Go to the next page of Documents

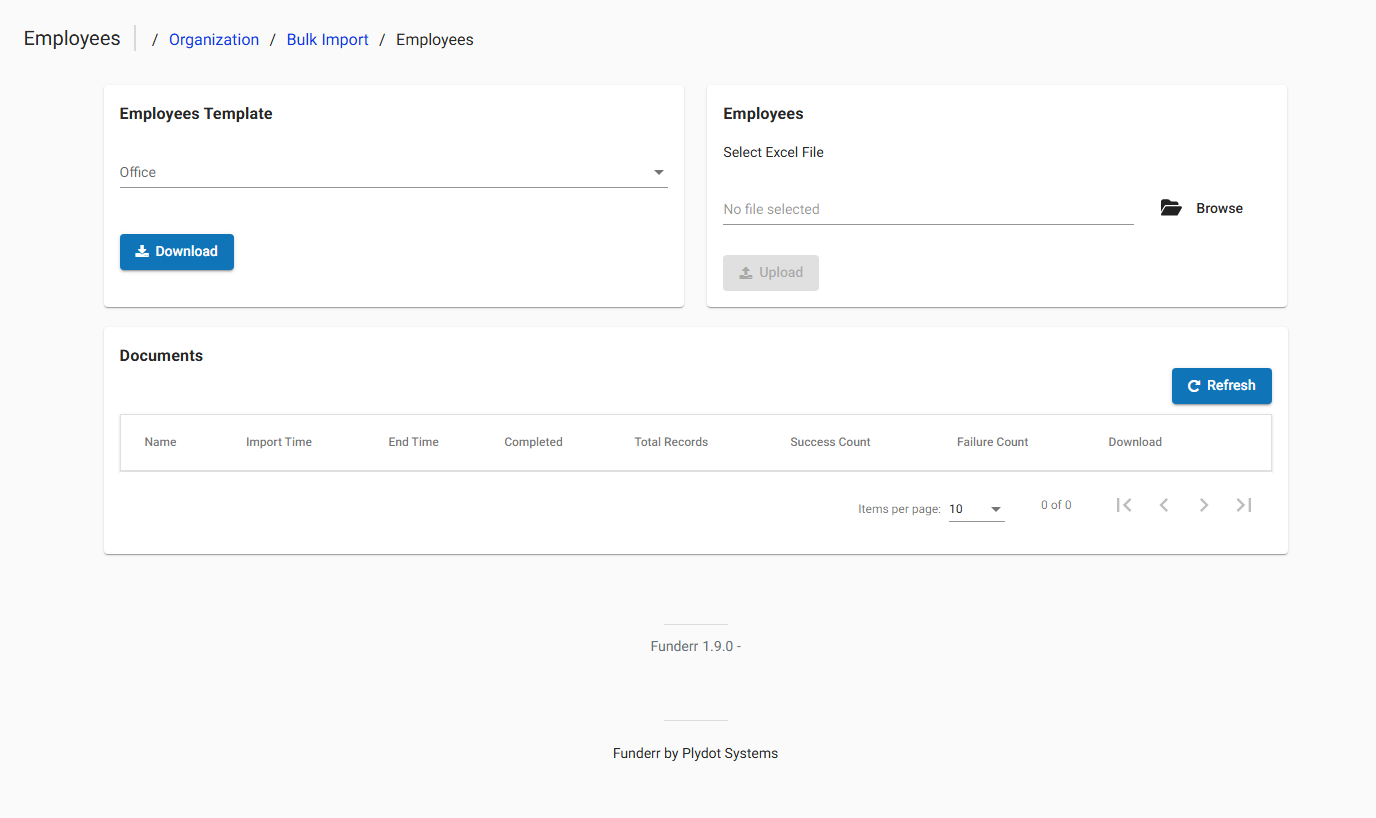[x=1204, y=505]
